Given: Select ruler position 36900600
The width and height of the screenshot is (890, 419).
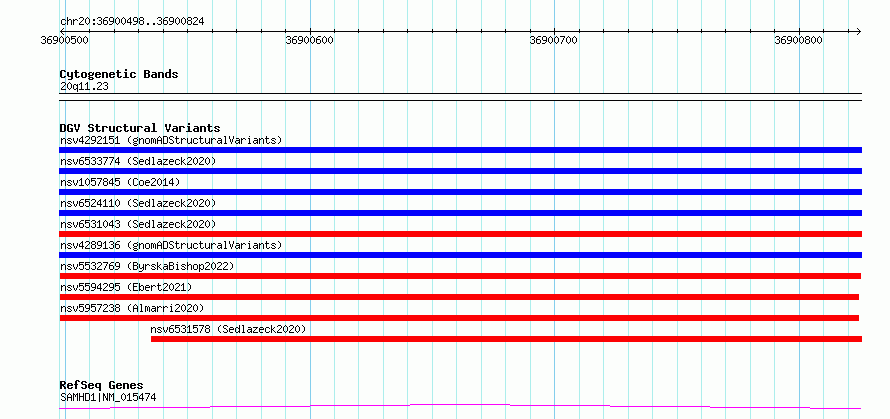Looking at the screenshot, I should tap(310, 40).
